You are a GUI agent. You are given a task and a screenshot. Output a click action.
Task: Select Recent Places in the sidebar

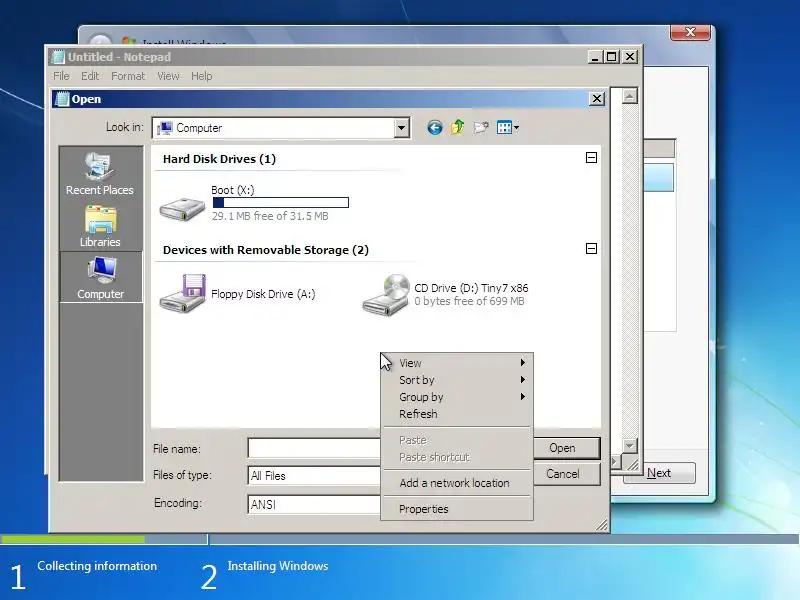(100, 174)
